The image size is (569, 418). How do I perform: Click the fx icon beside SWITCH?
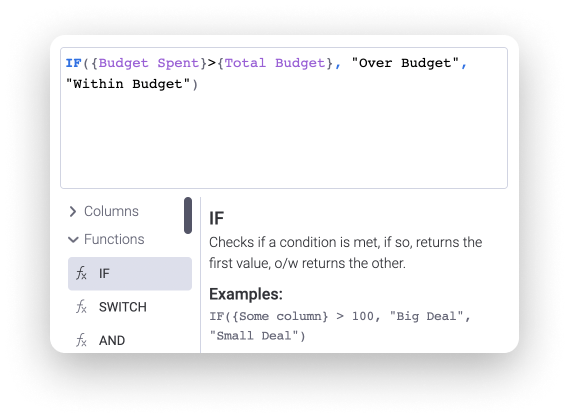[x=81, y=307]
